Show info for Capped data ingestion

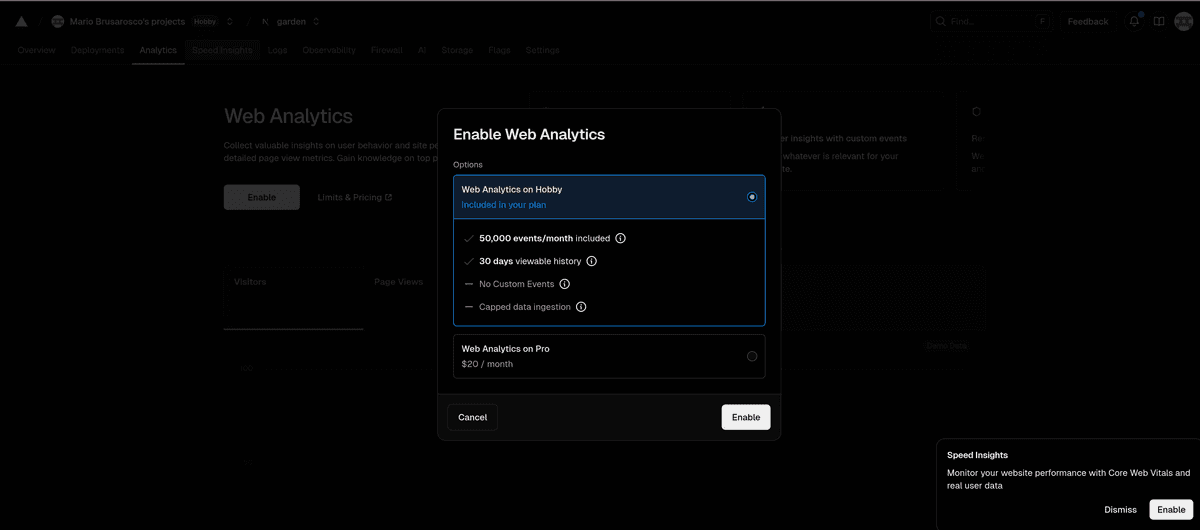[581, 307]
